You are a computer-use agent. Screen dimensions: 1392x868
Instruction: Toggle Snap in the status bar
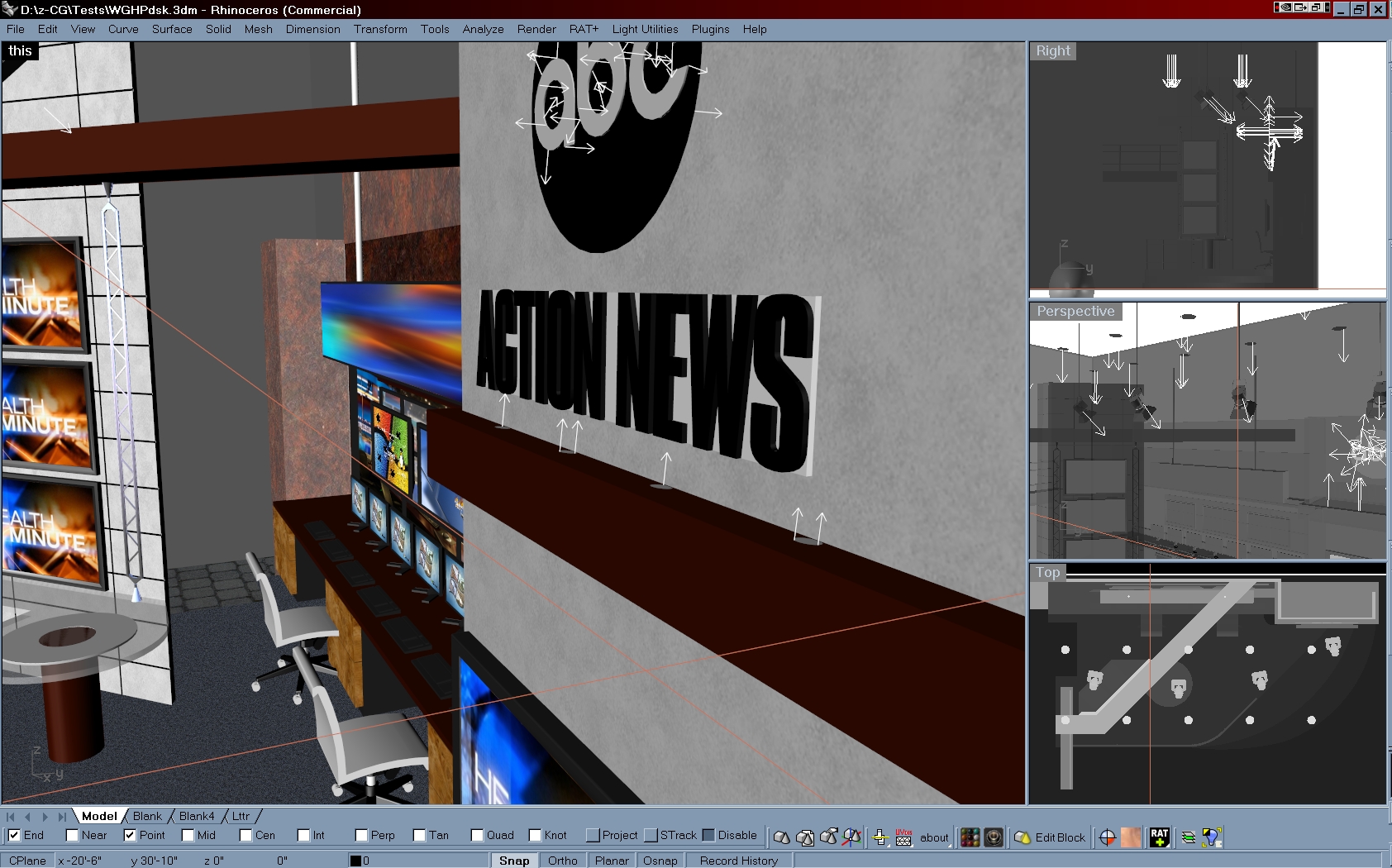pos(514,861)
